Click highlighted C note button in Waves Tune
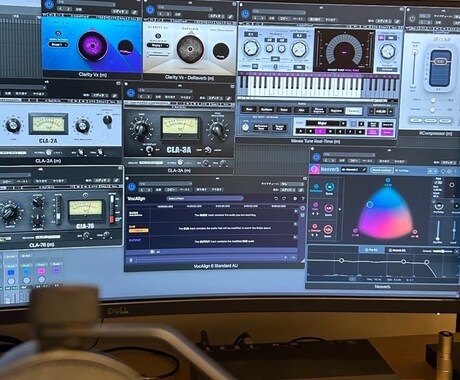 321,131
